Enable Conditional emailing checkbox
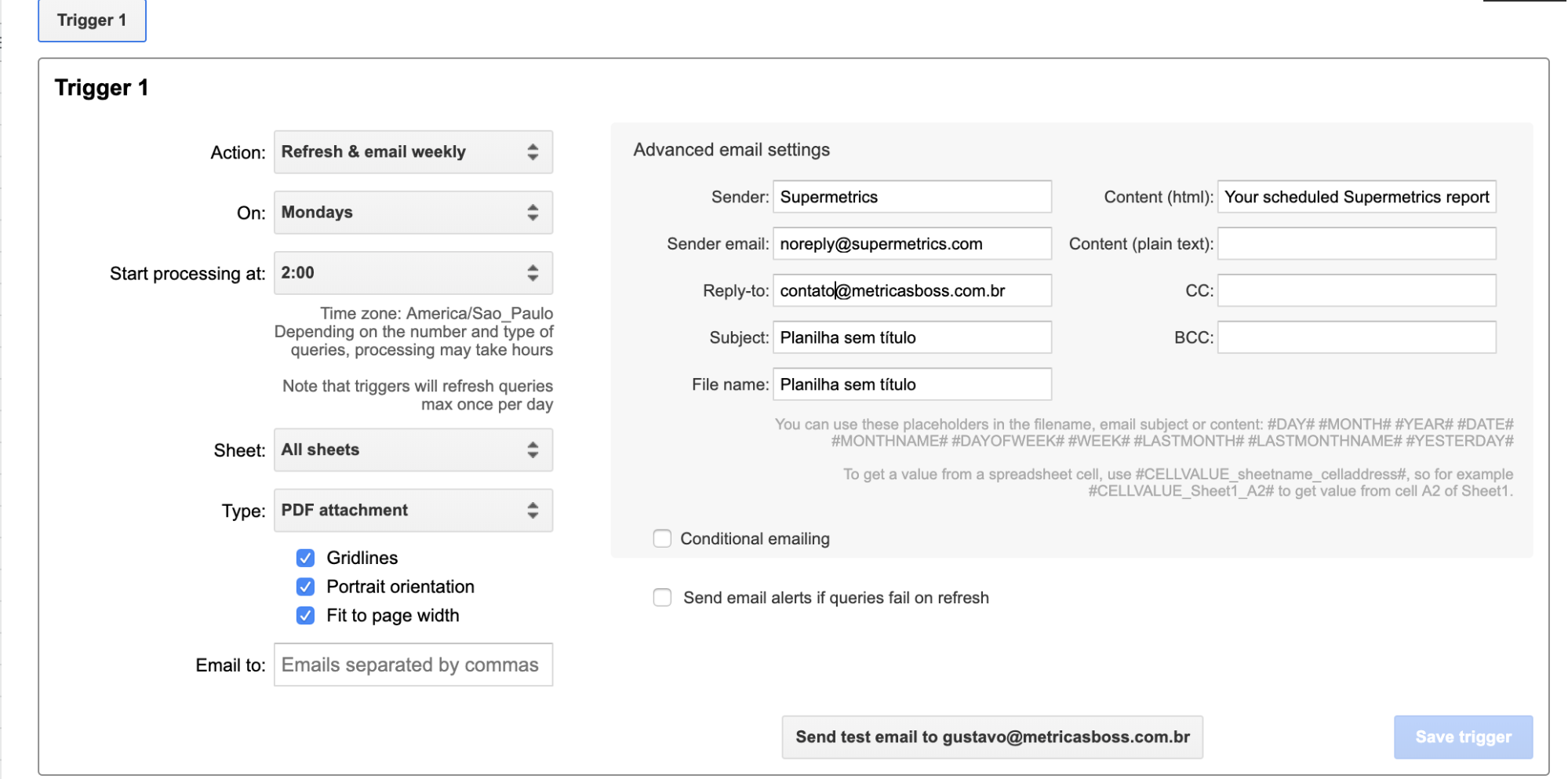Viewport: 1568px width, 779px height. [663, 539]
